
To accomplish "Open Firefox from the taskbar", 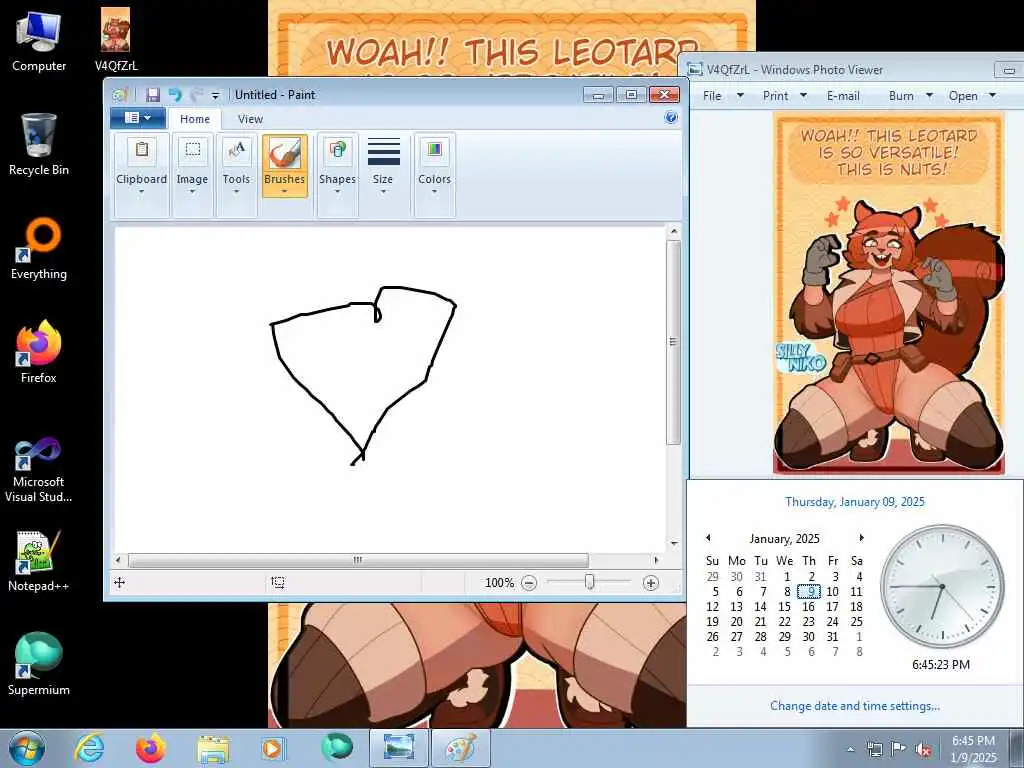I will coord(150,748).
